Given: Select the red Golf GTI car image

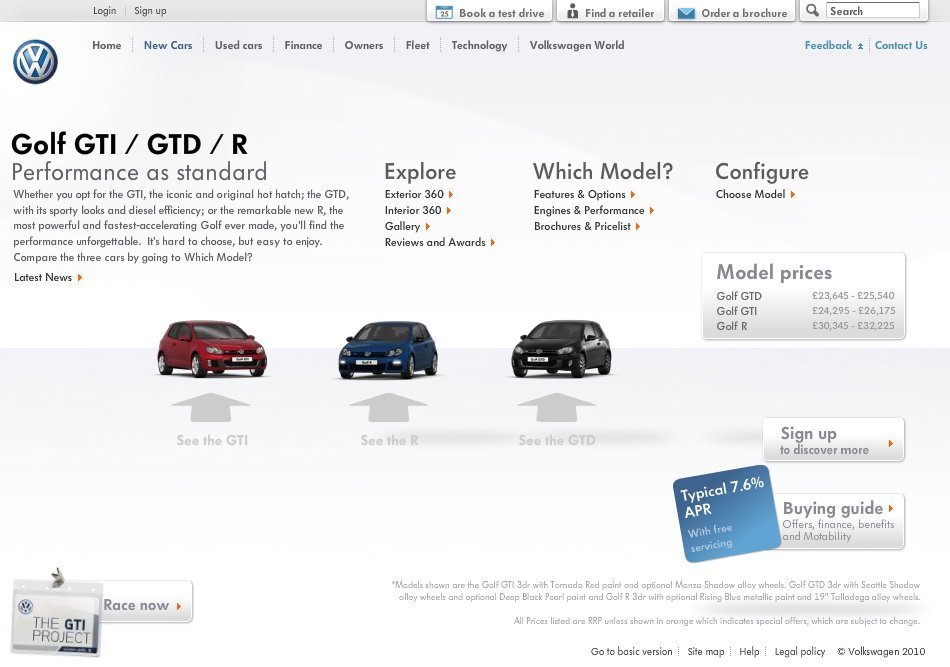Looking at the screenshot, I should click(x=212, y=348).
